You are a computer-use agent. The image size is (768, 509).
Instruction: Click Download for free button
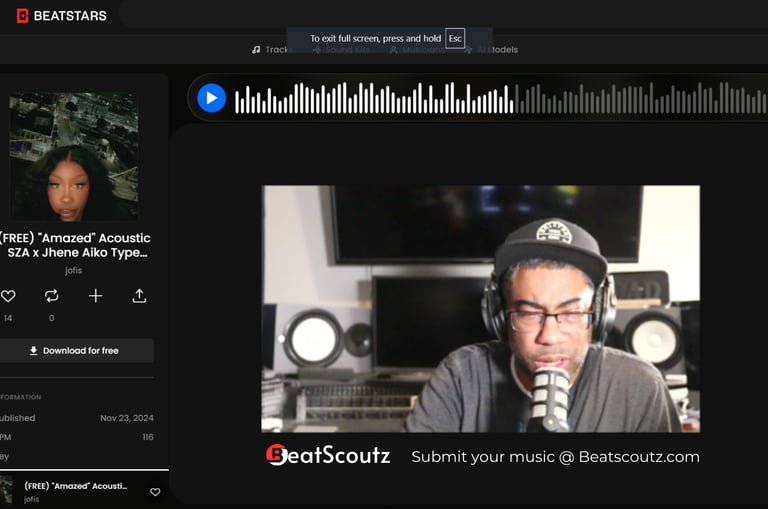[76, 351]
